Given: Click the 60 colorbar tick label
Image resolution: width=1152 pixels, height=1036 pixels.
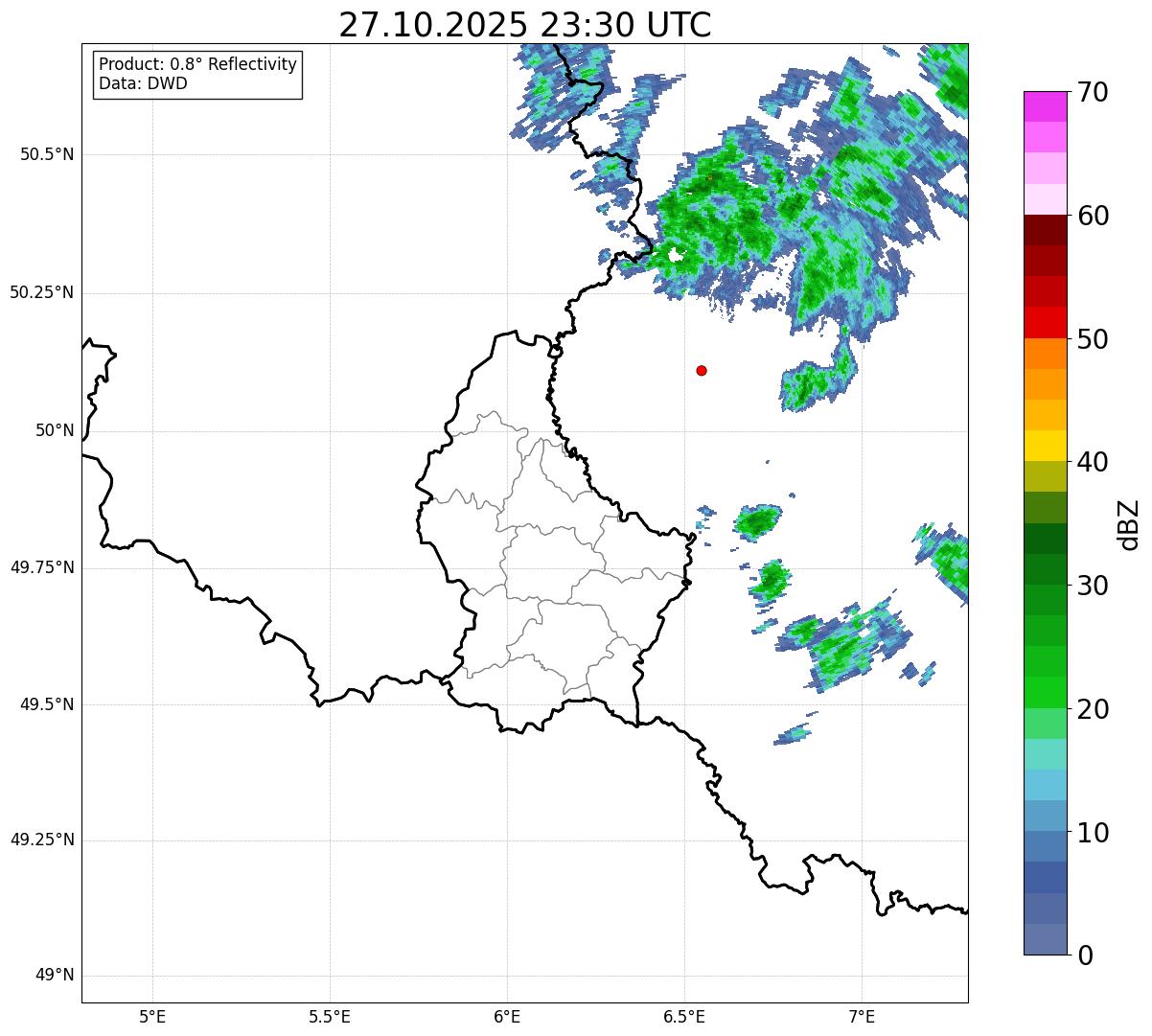Looking at the screenshot, I should click(x=1093, y=216).
